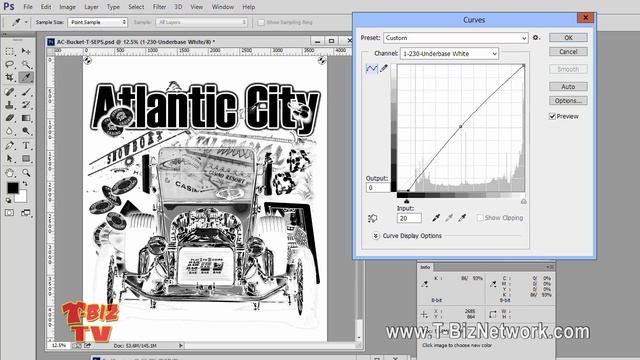Image resolution: width=640 pixels, height=360 pixels.
Task: Click the foreground color swatch
Action: coord(12,188)
